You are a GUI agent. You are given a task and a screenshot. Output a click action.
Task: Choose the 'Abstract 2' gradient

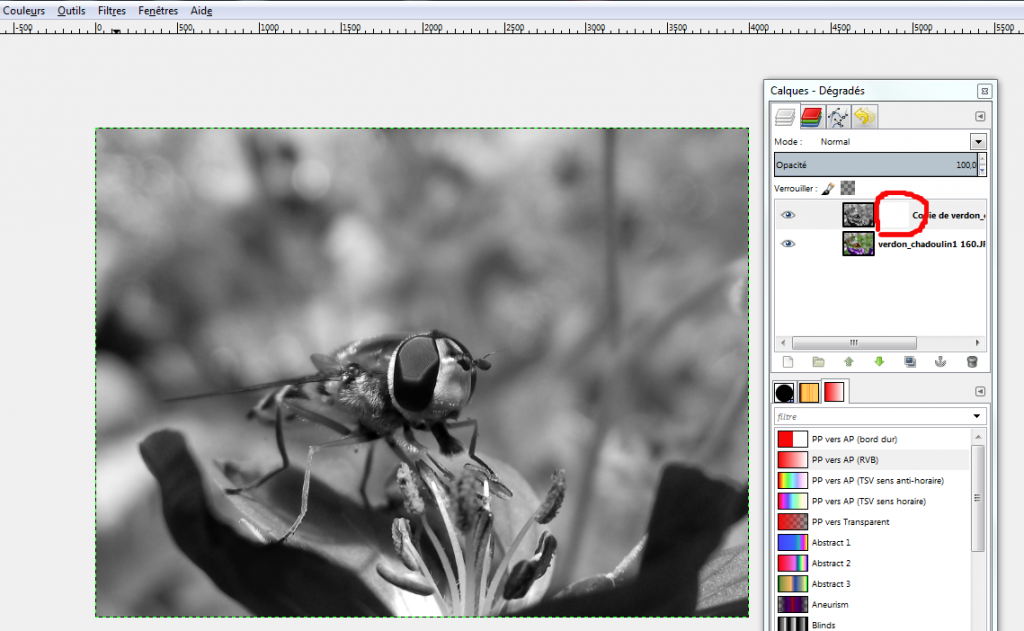(830, 563)
